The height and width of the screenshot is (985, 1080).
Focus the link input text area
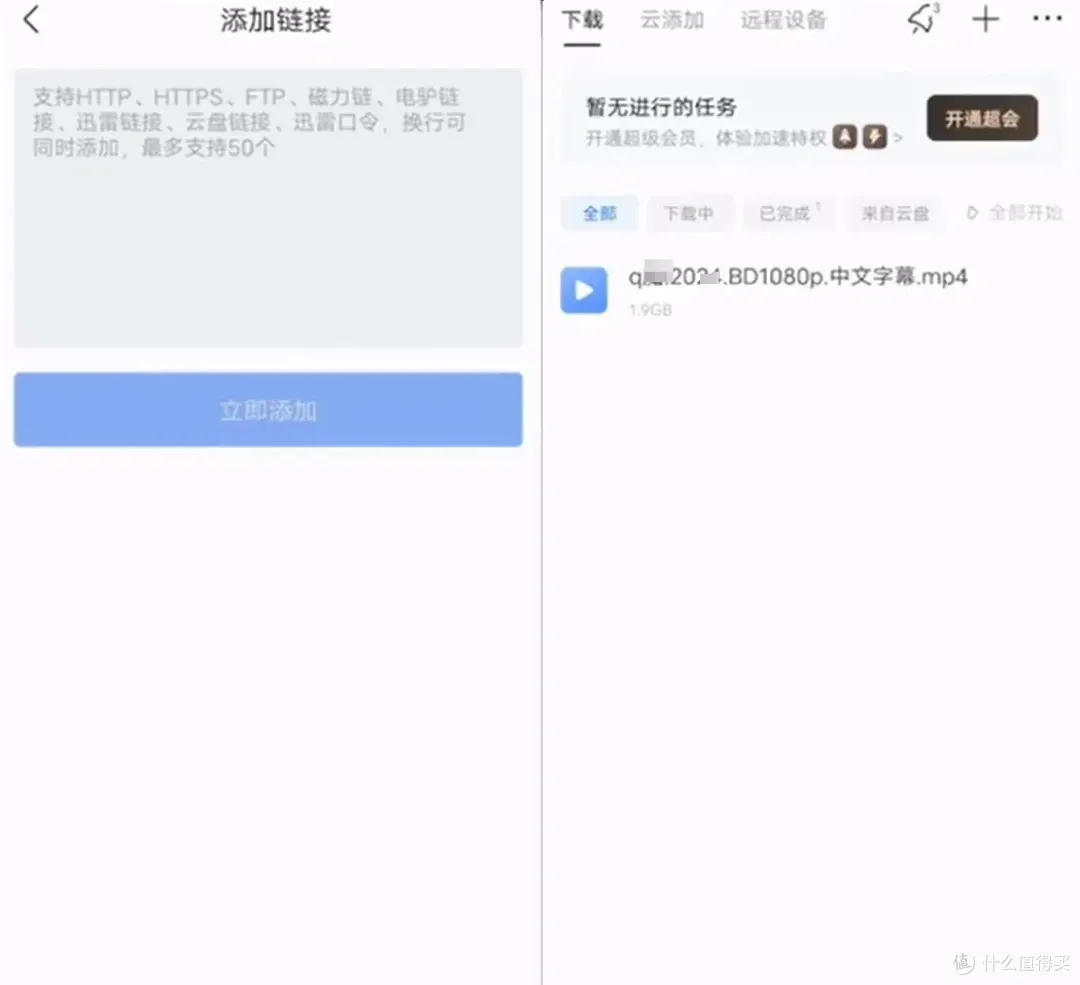[x=268, y=208]
